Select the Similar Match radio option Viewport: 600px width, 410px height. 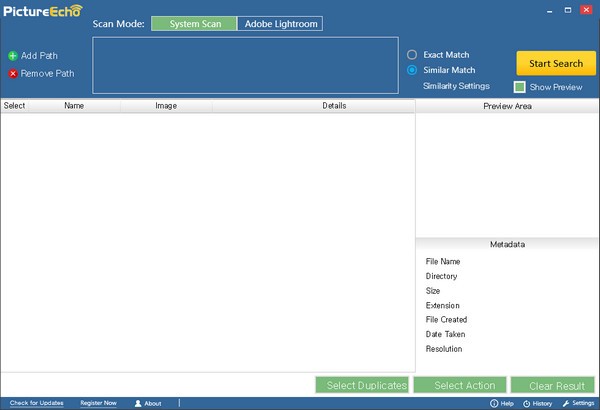(x=412, y=70)
